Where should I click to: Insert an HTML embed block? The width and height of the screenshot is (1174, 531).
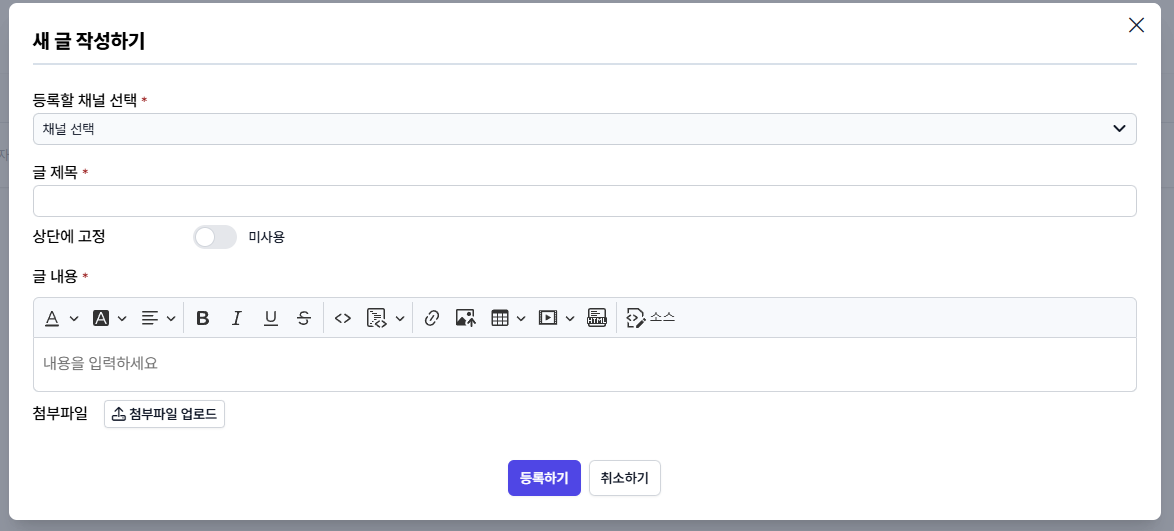tap(597, 318)
